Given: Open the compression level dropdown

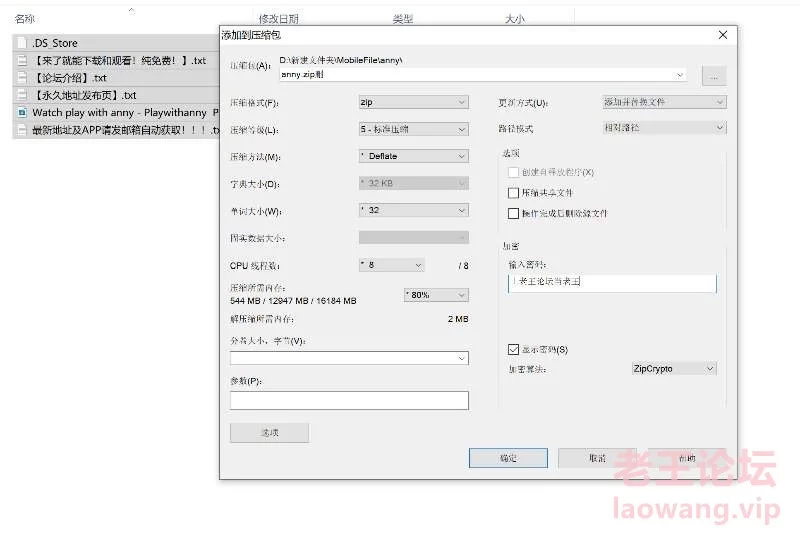Looking at the screenshot, I should point(413,129).
